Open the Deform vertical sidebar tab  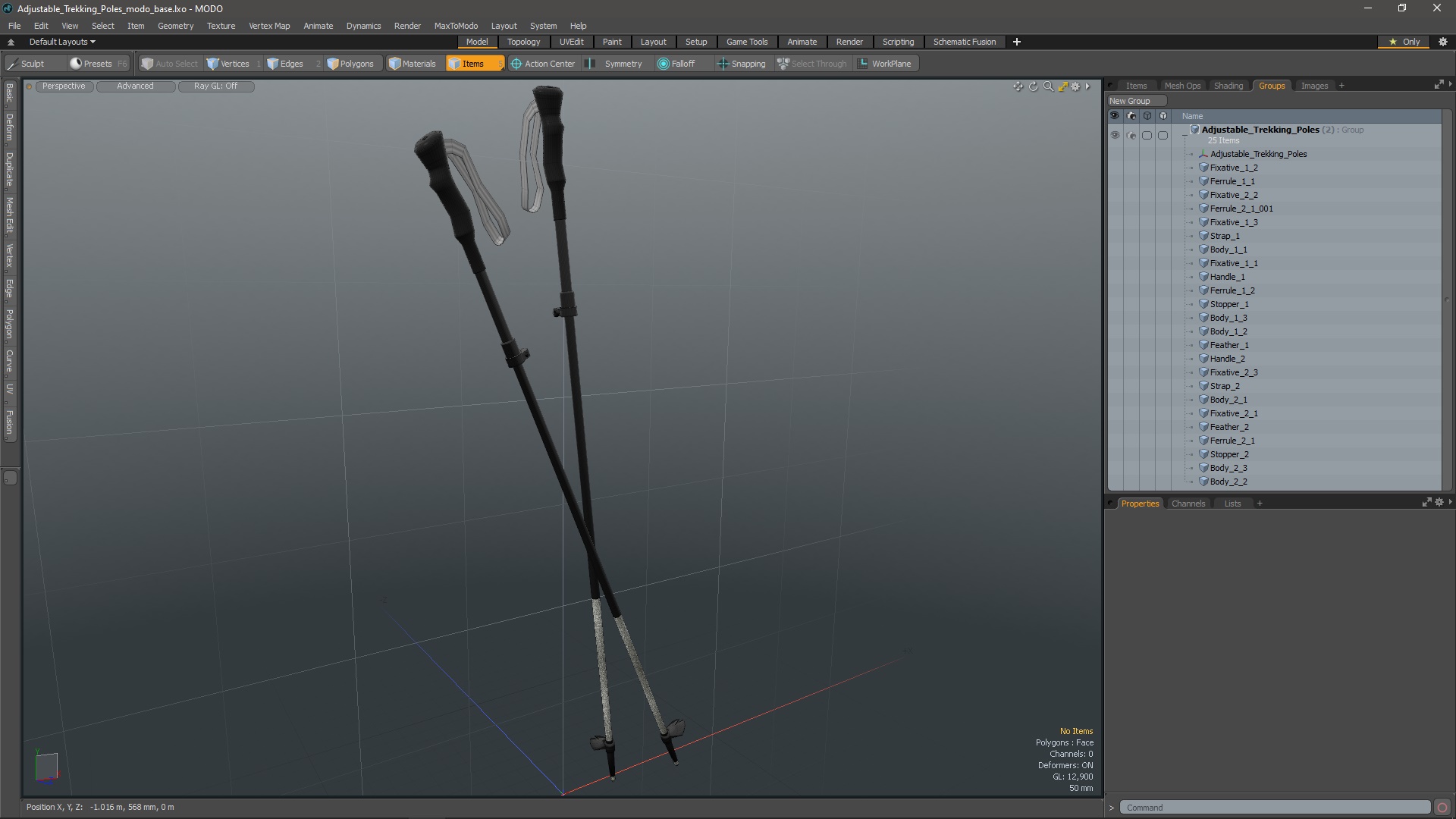click(9, 127)
